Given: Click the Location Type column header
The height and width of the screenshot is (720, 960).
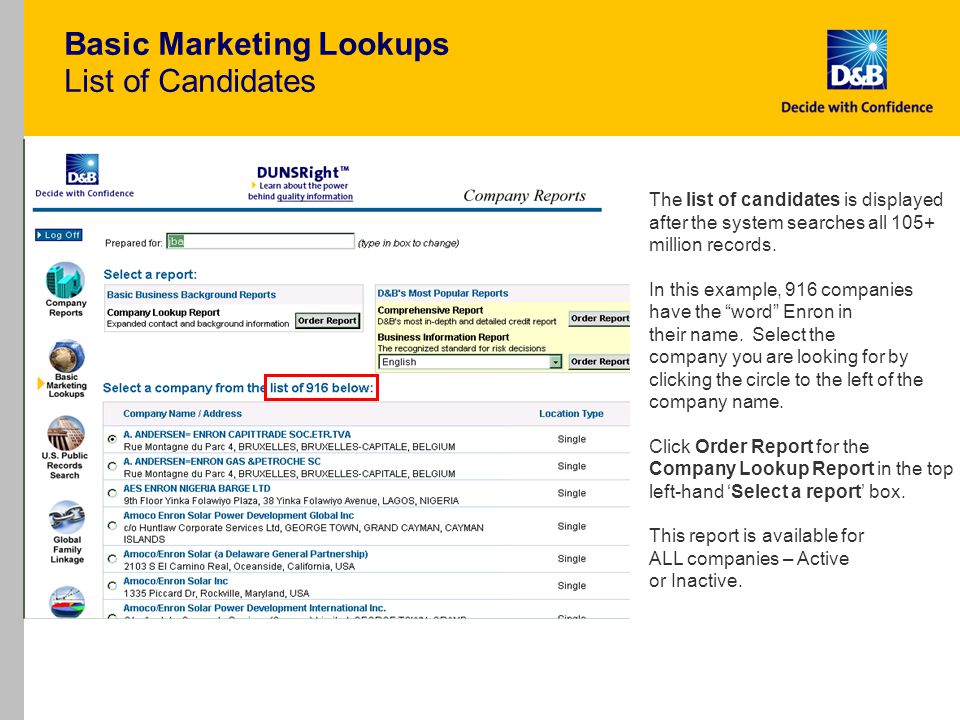Looking at the screenshot, I should click(x=571, y=414).
